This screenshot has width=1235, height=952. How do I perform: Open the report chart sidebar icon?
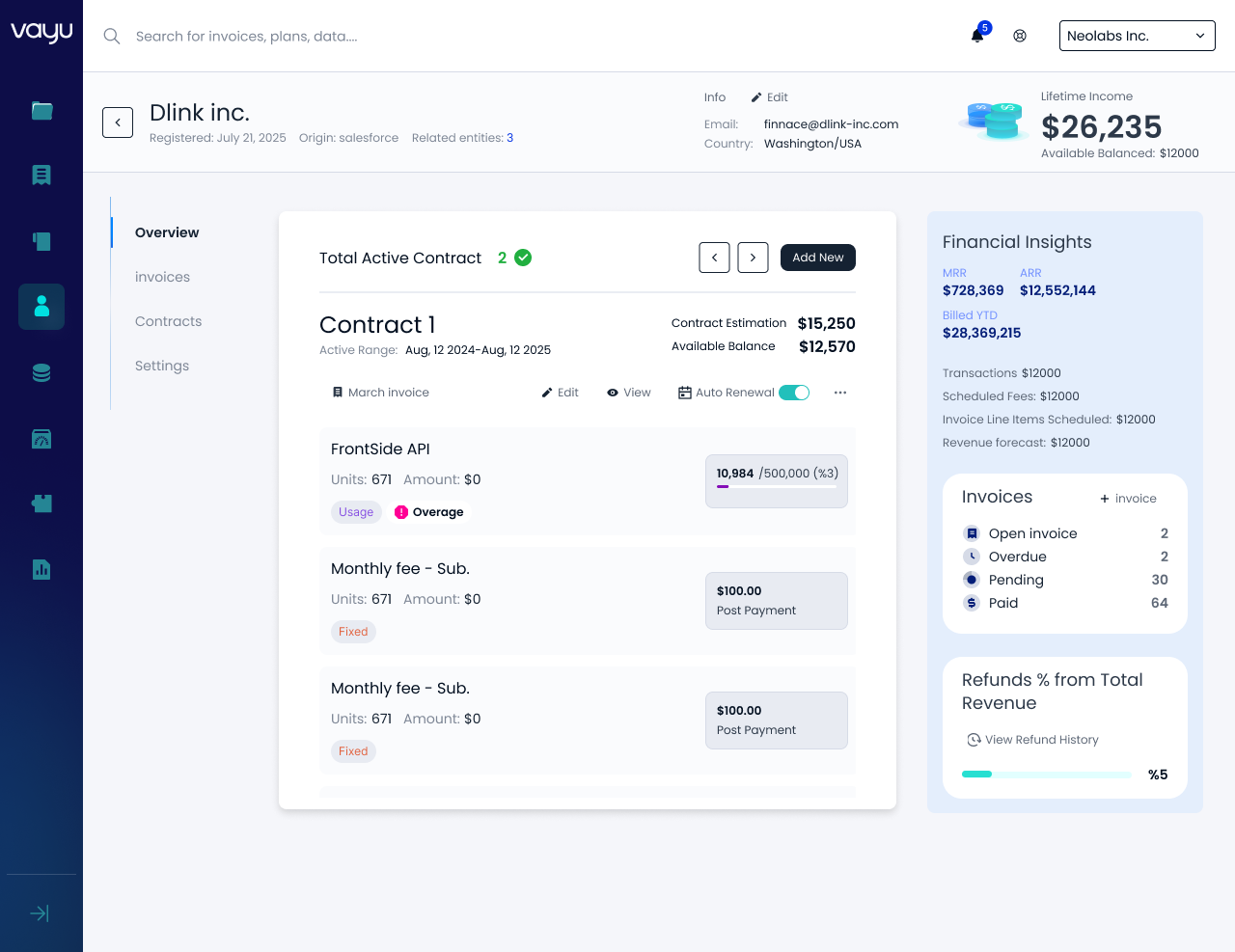tap(41, 569)
